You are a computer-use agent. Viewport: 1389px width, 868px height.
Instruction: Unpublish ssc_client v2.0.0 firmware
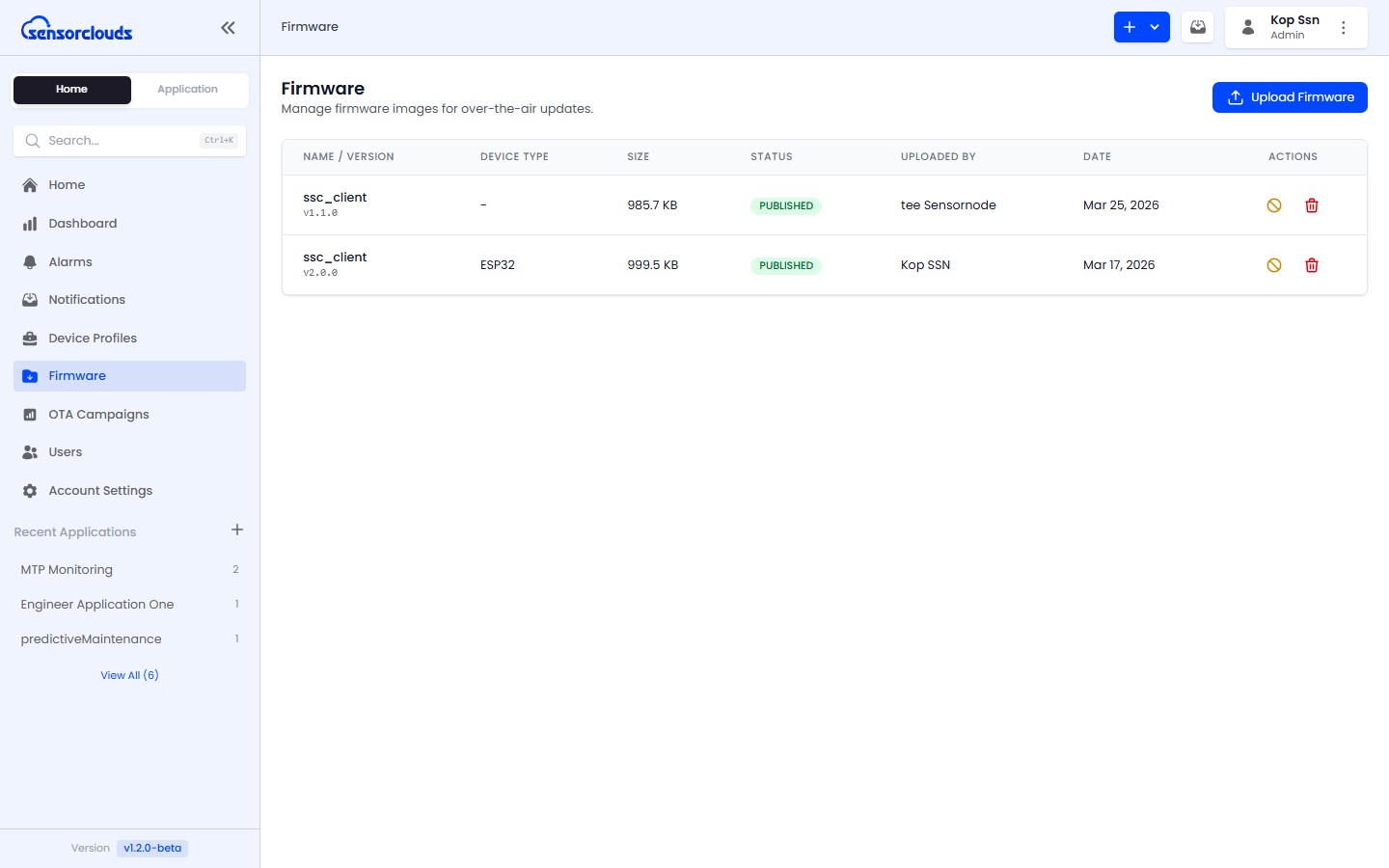(x=1273, y=265)
